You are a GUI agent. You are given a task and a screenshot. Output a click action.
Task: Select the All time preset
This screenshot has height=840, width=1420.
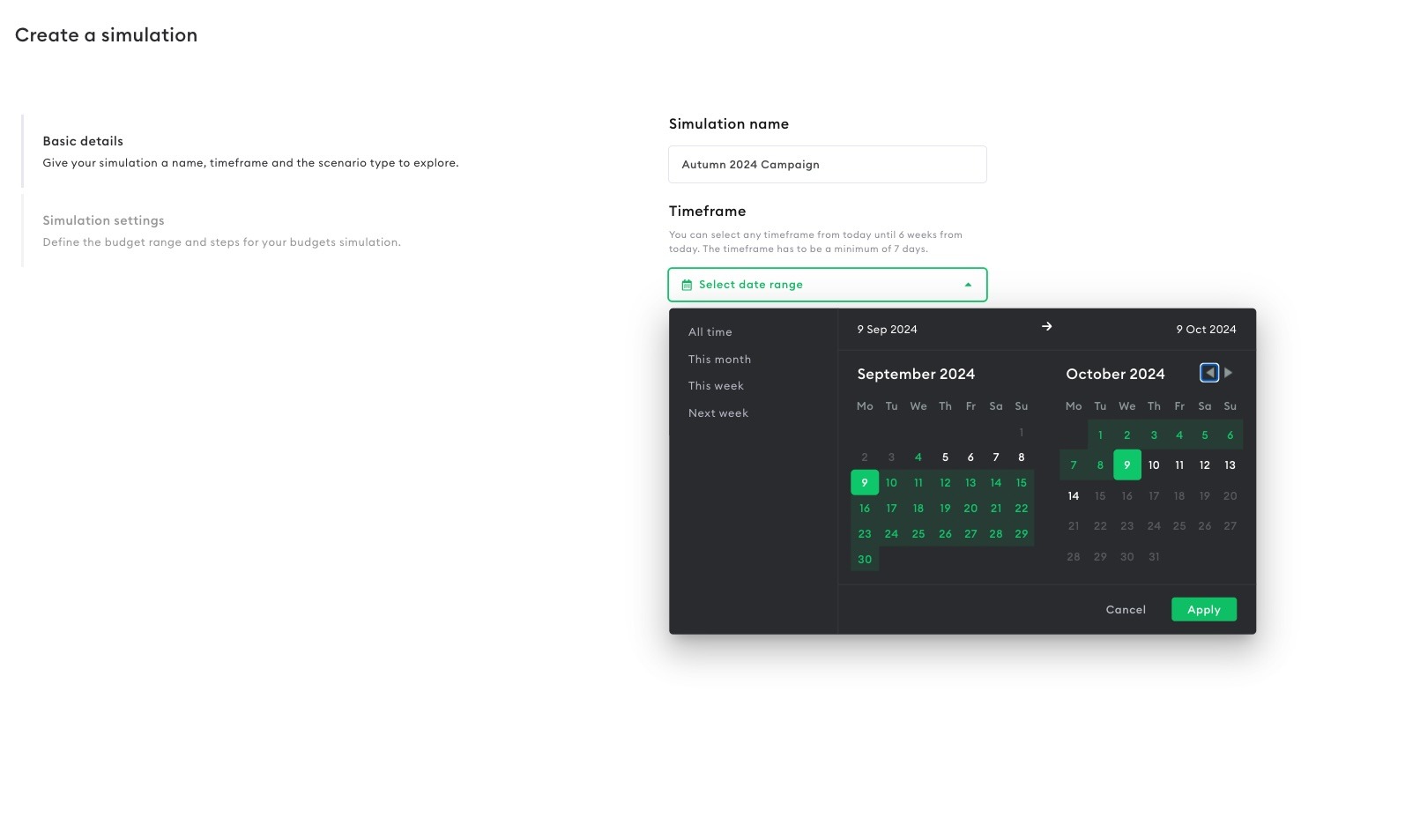(710, 331)
